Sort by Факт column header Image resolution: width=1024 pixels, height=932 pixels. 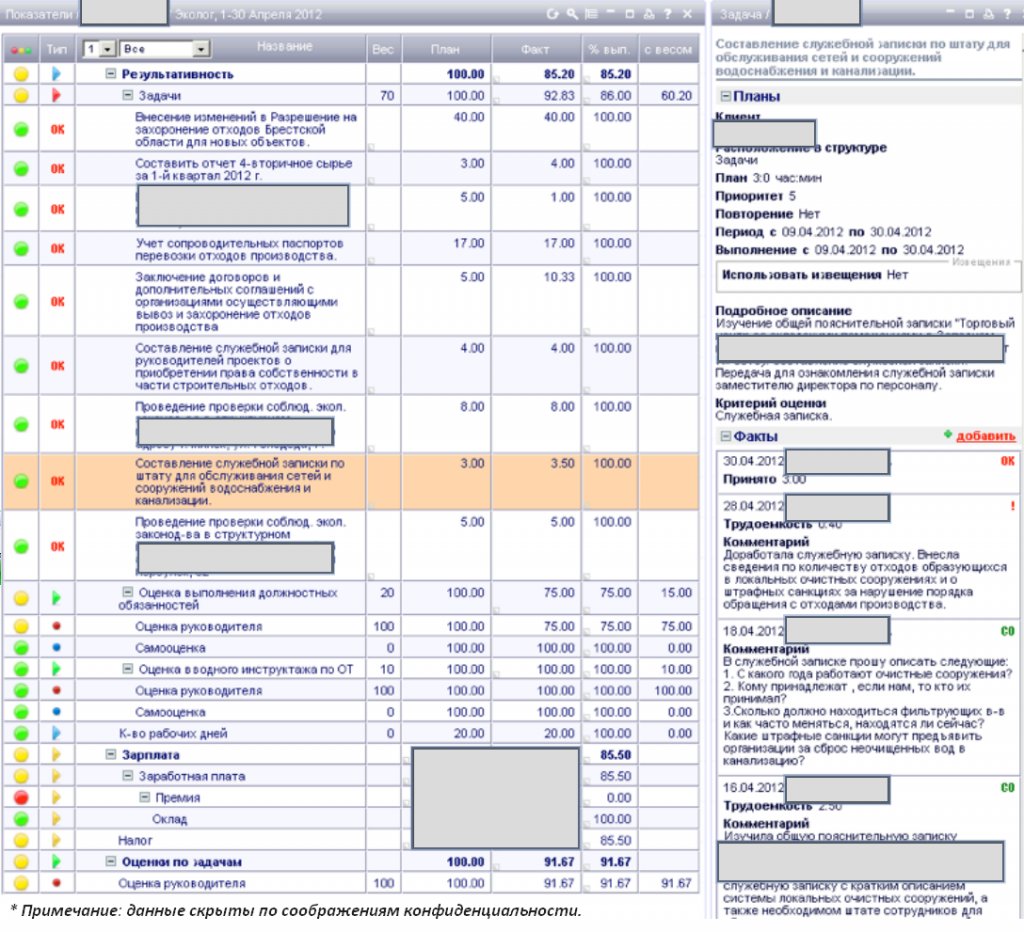pyautogui.click(x=536, y=50)
